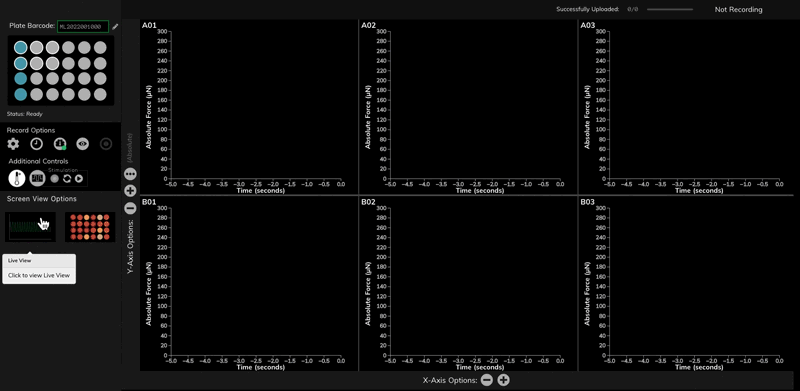Select well A2 in the plate map
Screen dimensions: 800x391
point(36,47)
